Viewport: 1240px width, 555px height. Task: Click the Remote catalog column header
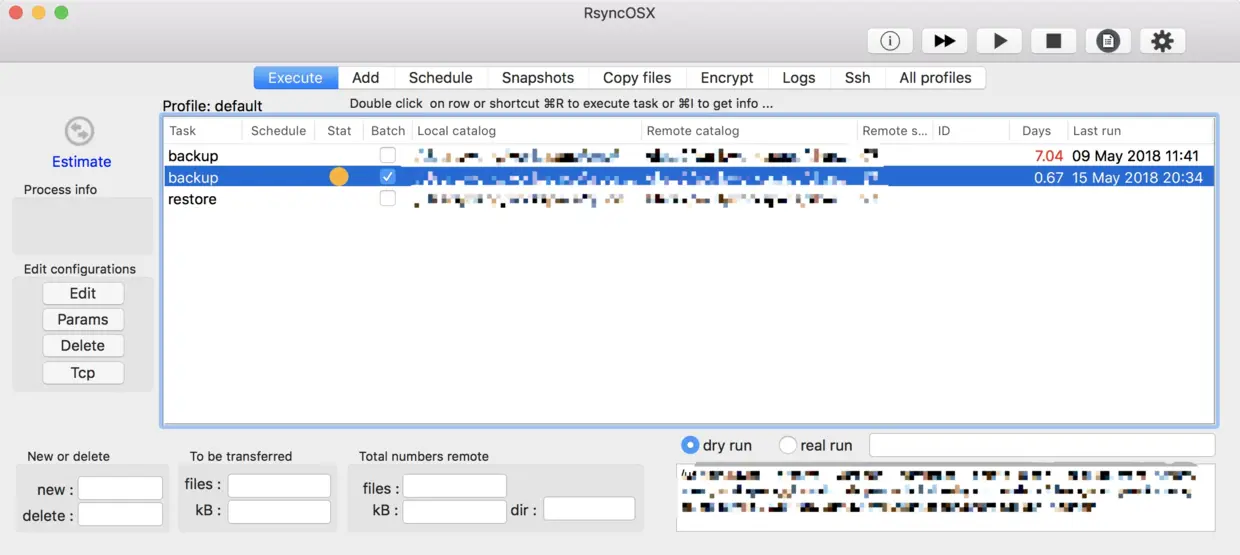click(749, 131)
